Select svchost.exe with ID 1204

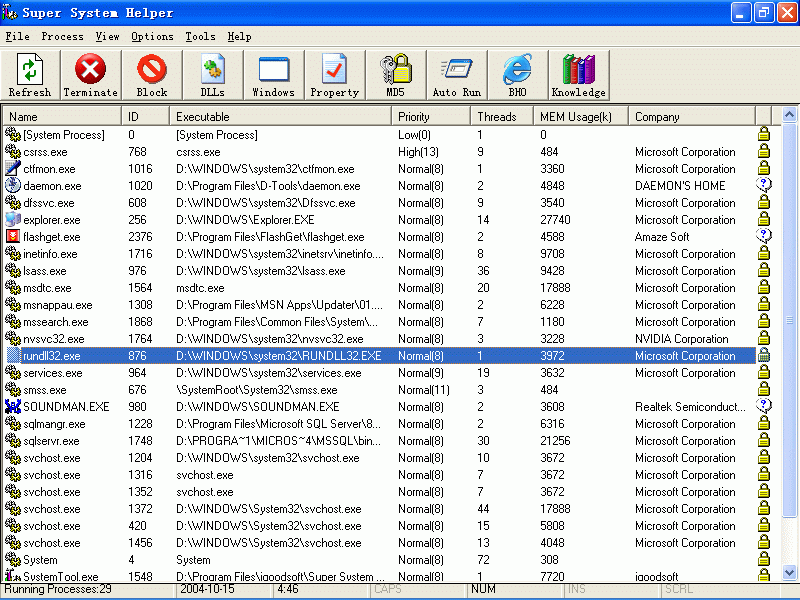(52, 458)
